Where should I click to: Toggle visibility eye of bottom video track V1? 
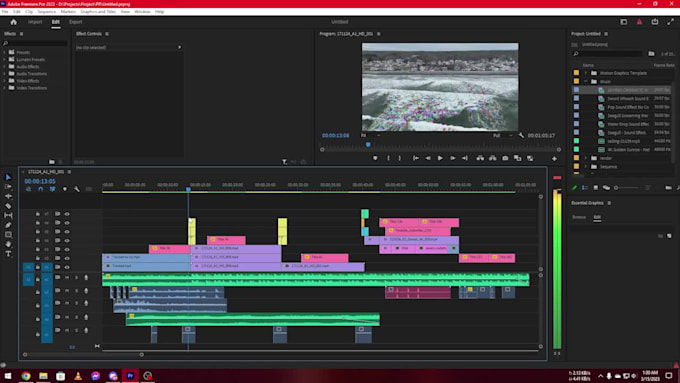tap(67, 267)
